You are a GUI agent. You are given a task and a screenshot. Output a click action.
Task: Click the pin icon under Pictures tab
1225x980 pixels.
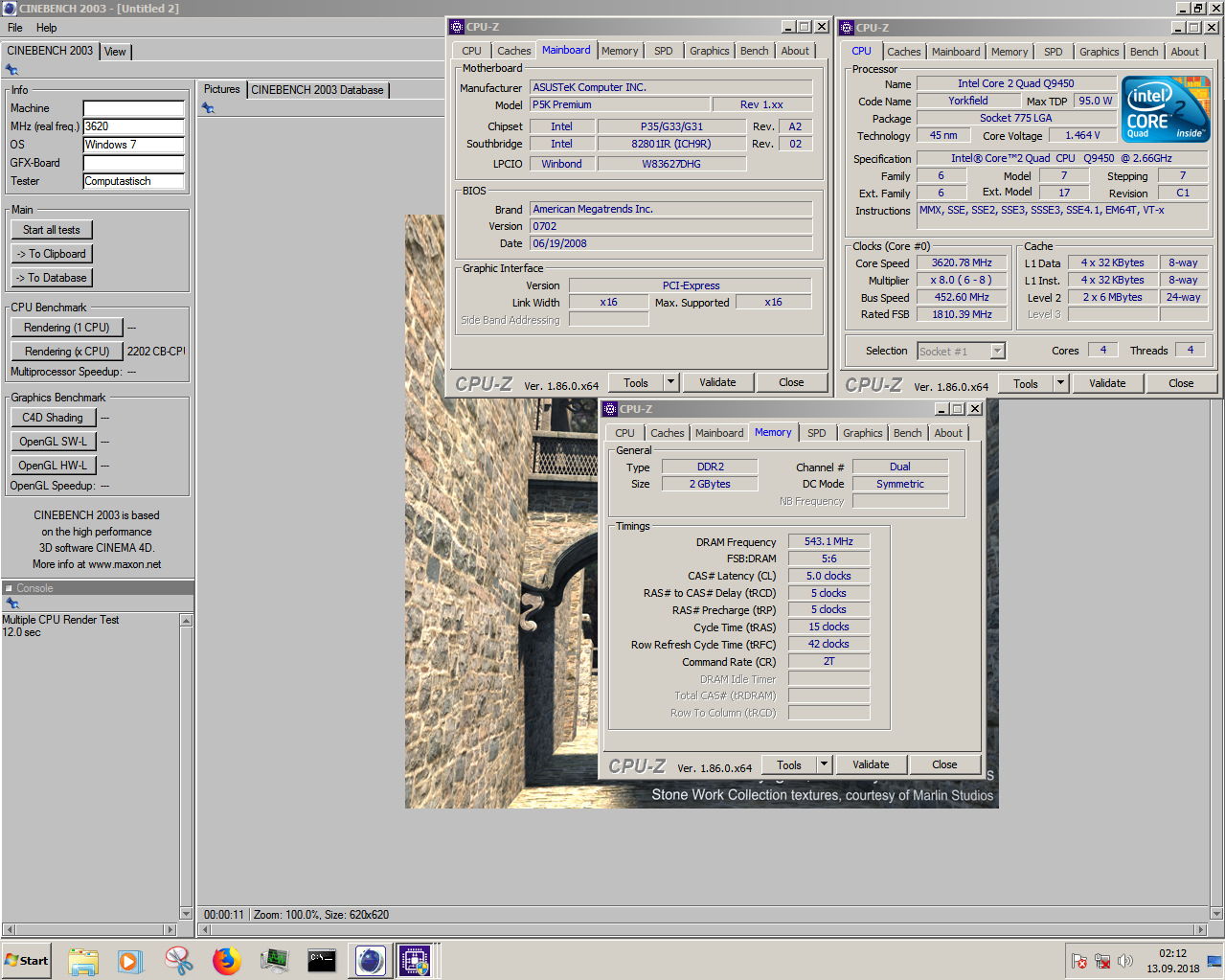pos(208,108)
